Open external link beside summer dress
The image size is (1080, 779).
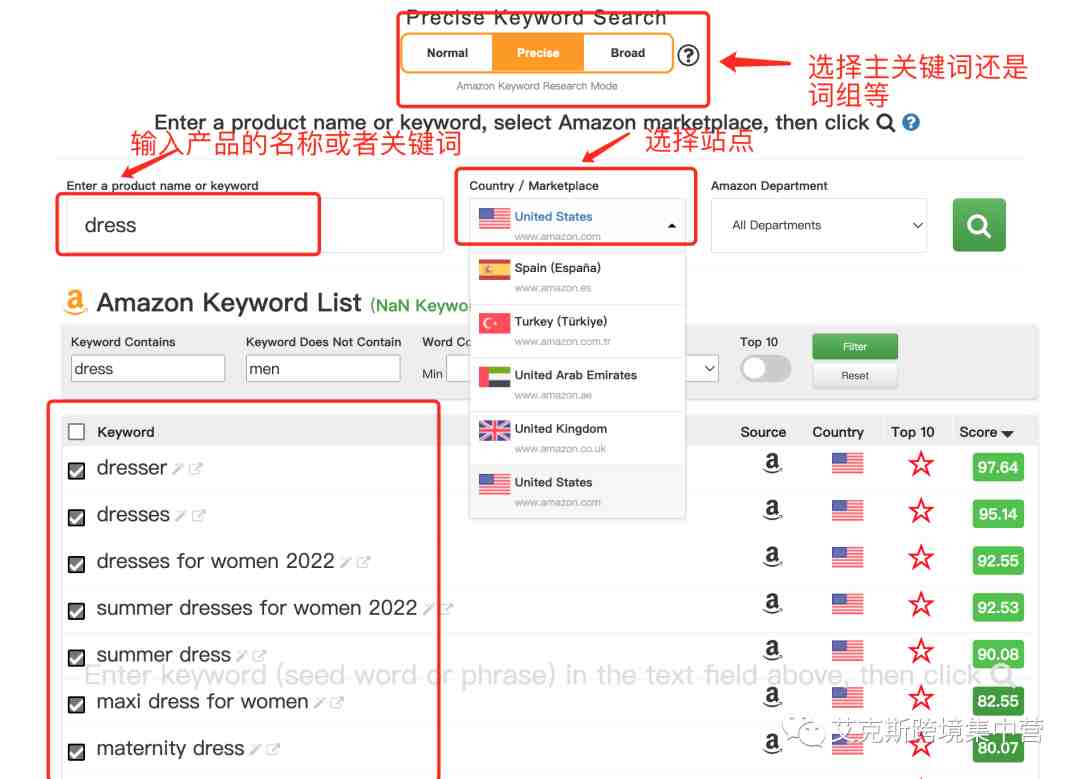pyautogui.click(x=259, y=656)
